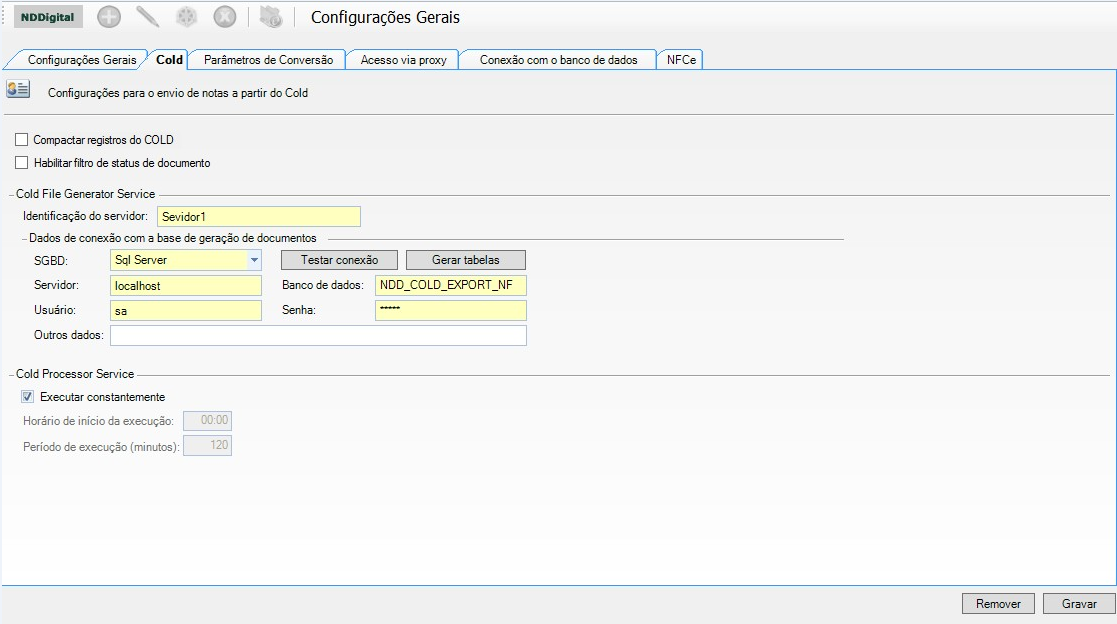This screenshot has width=1117, height=624.
Task: Enable Compactar registros do COLD
Action: point(22,140)
